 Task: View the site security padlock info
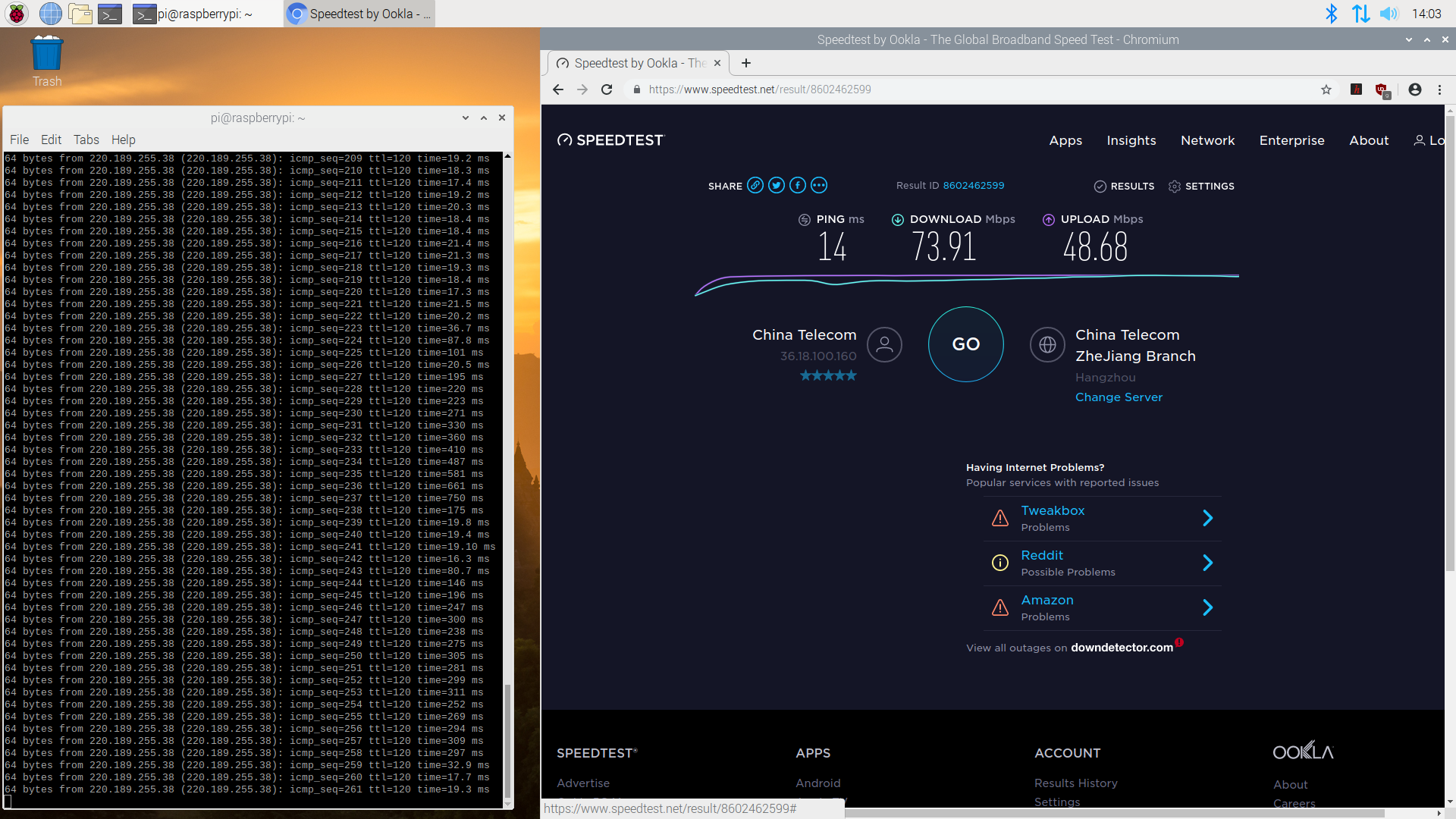coord(637,89)
